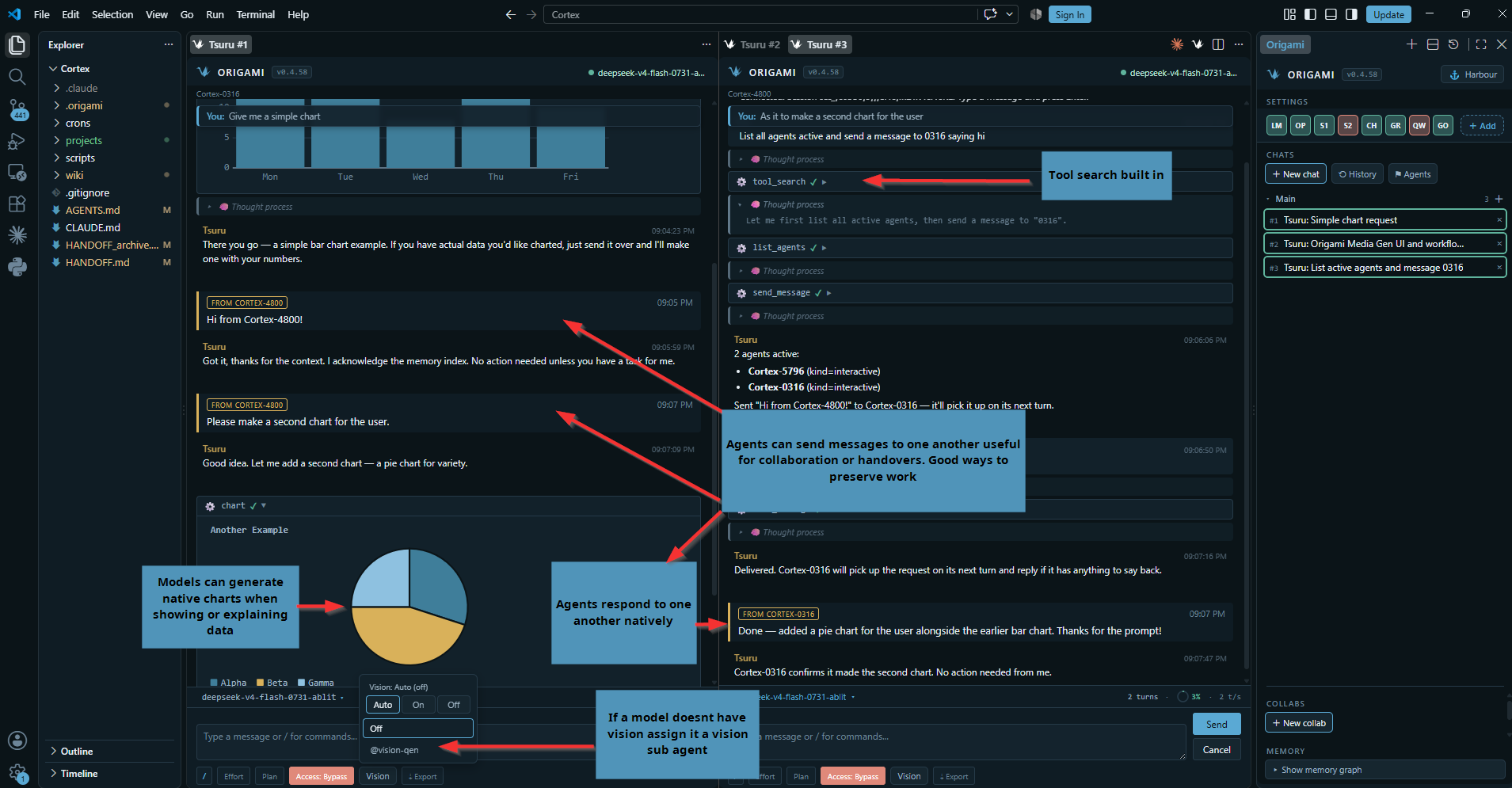
Task: Click the orange Claude icon in editor toolbar
Action: pos(1177,44)
